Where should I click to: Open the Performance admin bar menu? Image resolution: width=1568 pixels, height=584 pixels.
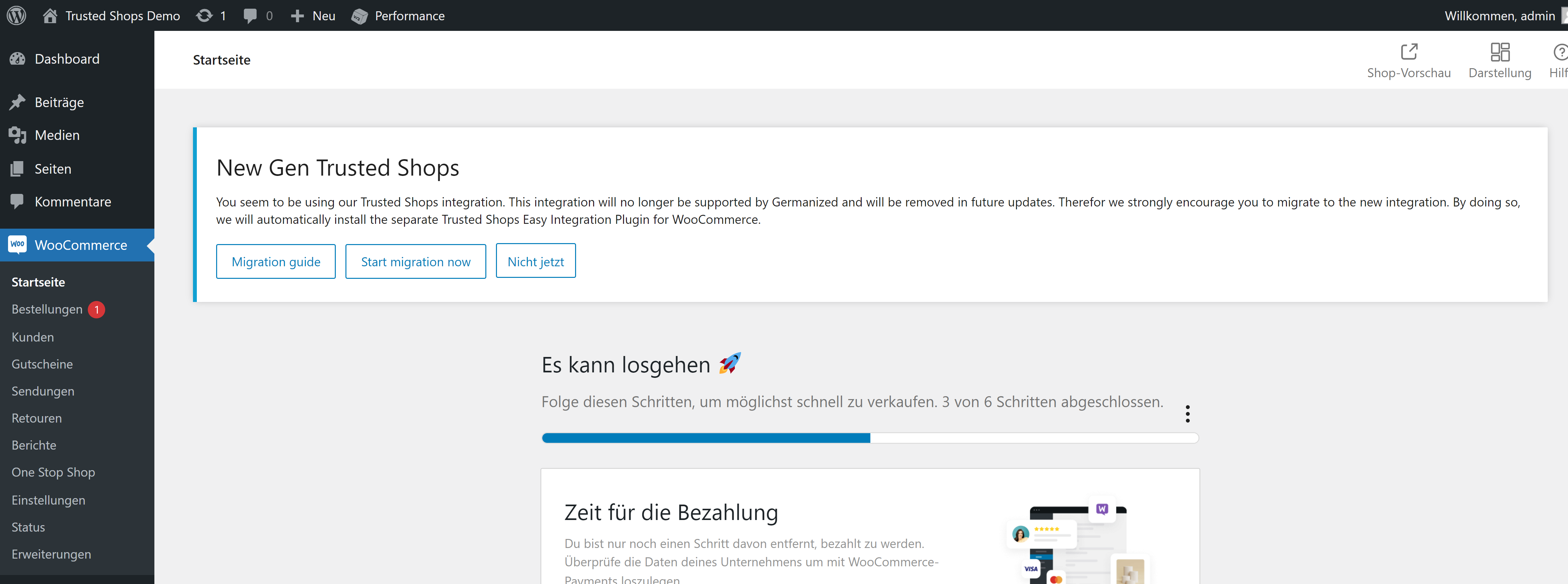point(410,16)
